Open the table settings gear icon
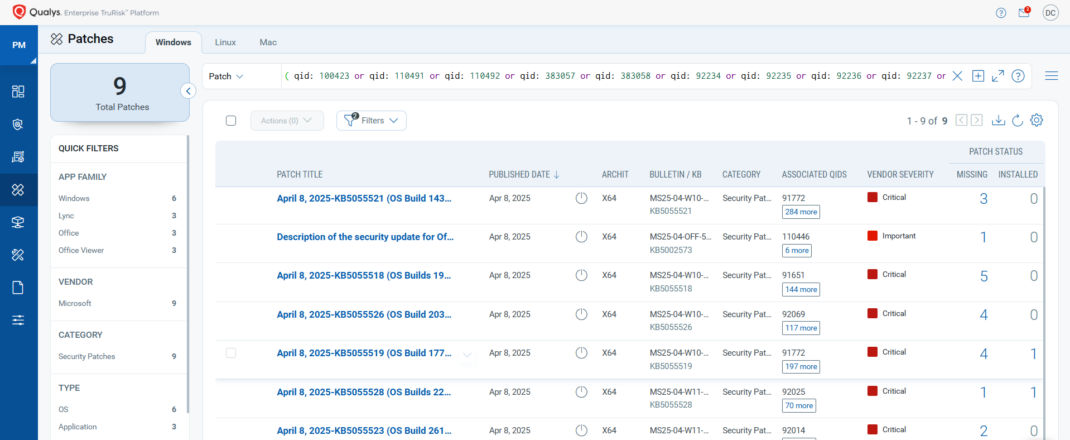1070x440 pixels. click(1036, 120)
